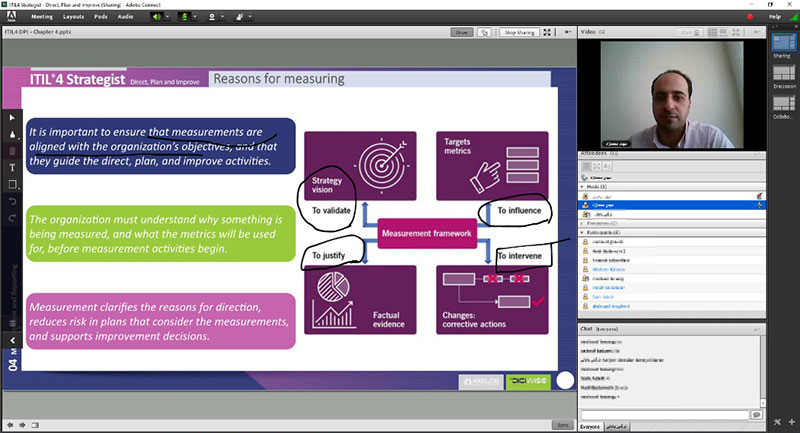Add a new layout plus icon

(791, 422)
